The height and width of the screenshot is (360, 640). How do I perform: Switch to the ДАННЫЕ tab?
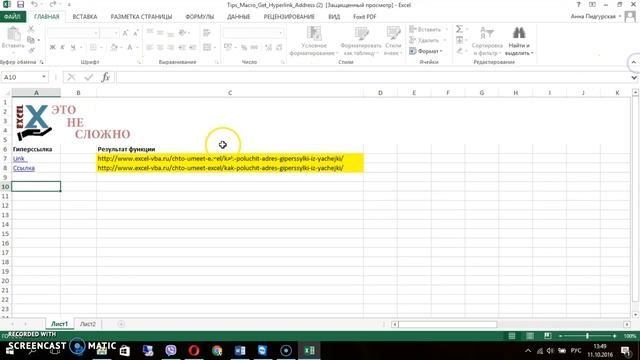[x=239, y=17]
